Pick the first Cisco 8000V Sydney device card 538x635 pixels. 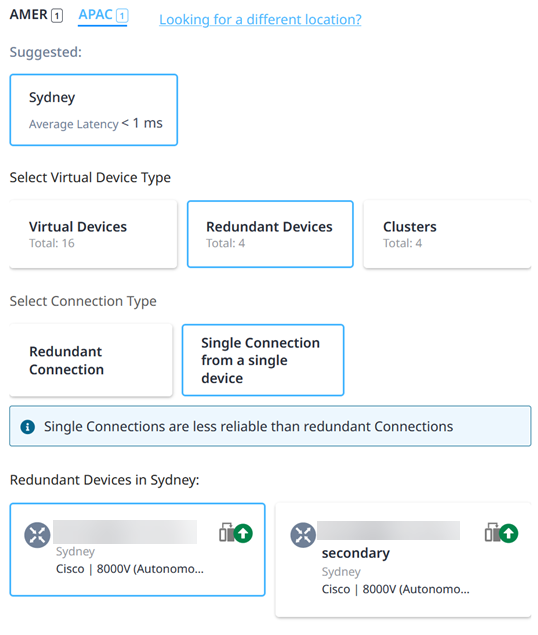(x=137, y=550)
